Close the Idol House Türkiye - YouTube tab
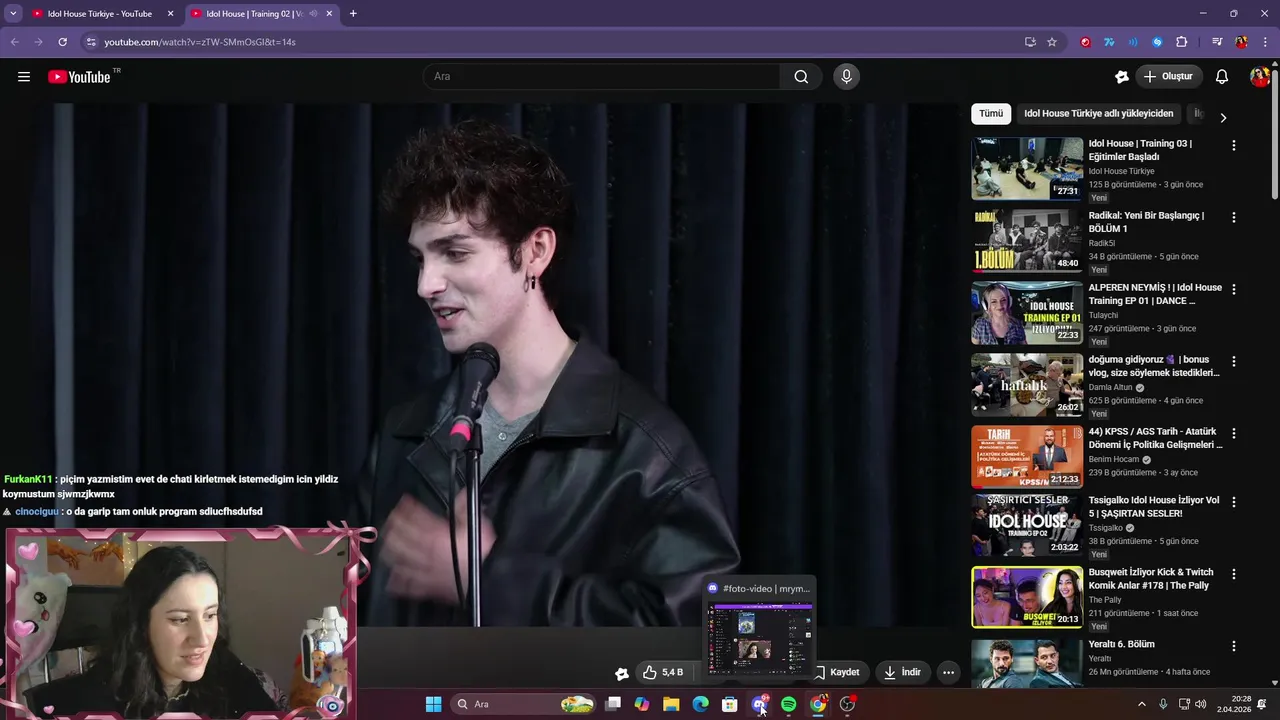1280x720 pixels. point(170,14)
